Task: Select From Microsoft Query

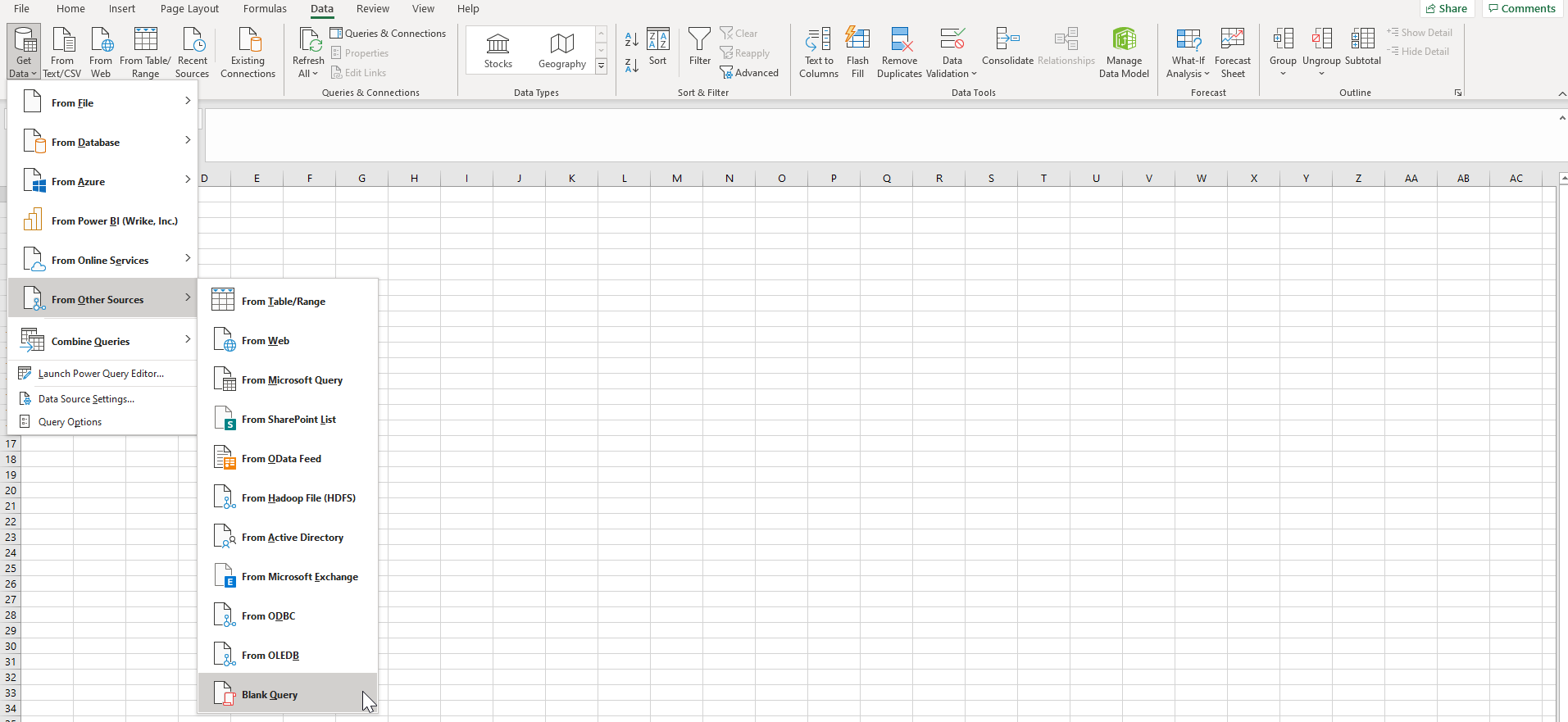Action: (288, 379)
